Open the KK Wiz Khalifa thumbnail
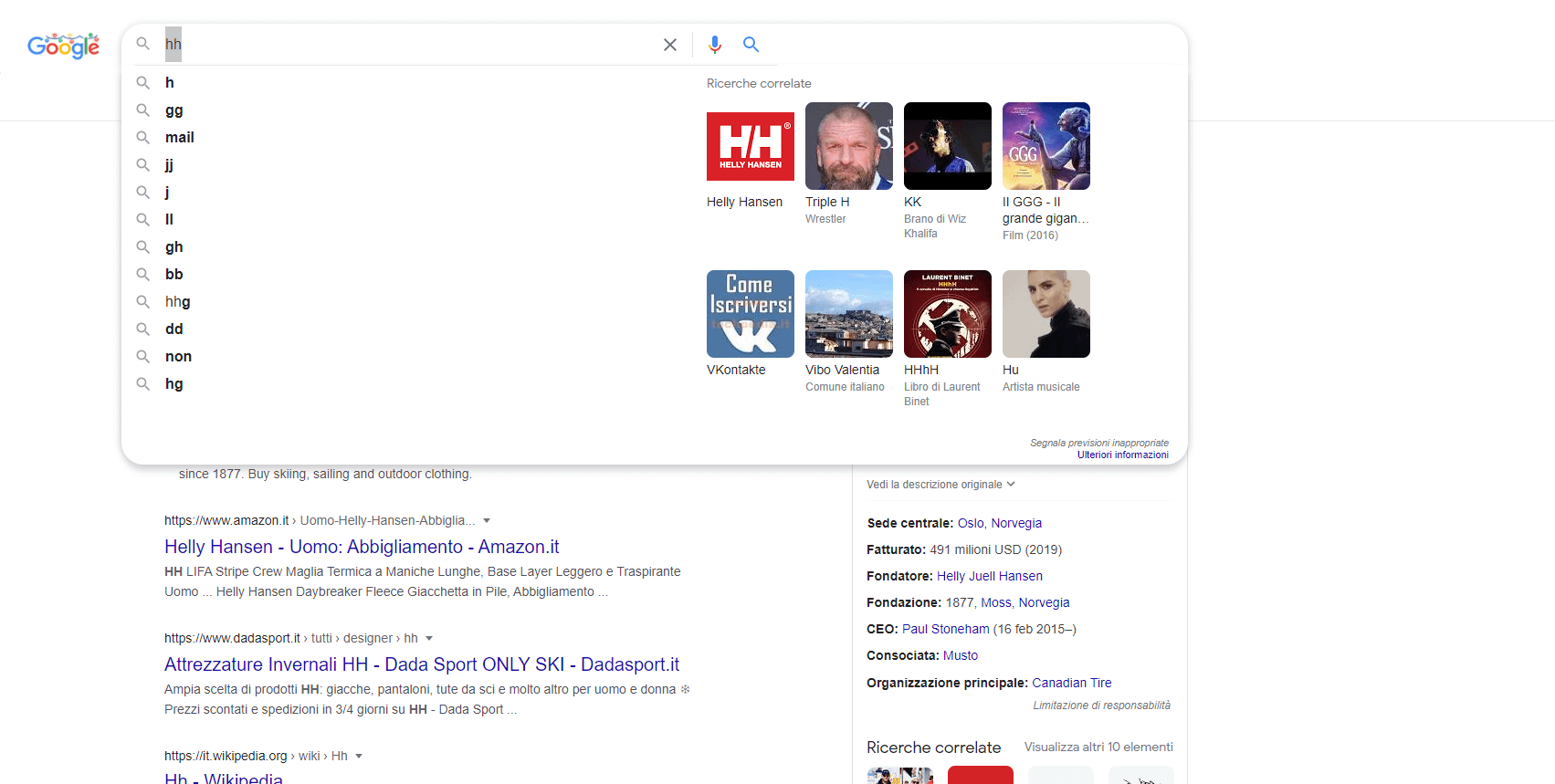The width and height of the screenshot is (1555, 784). coord(948,146)
